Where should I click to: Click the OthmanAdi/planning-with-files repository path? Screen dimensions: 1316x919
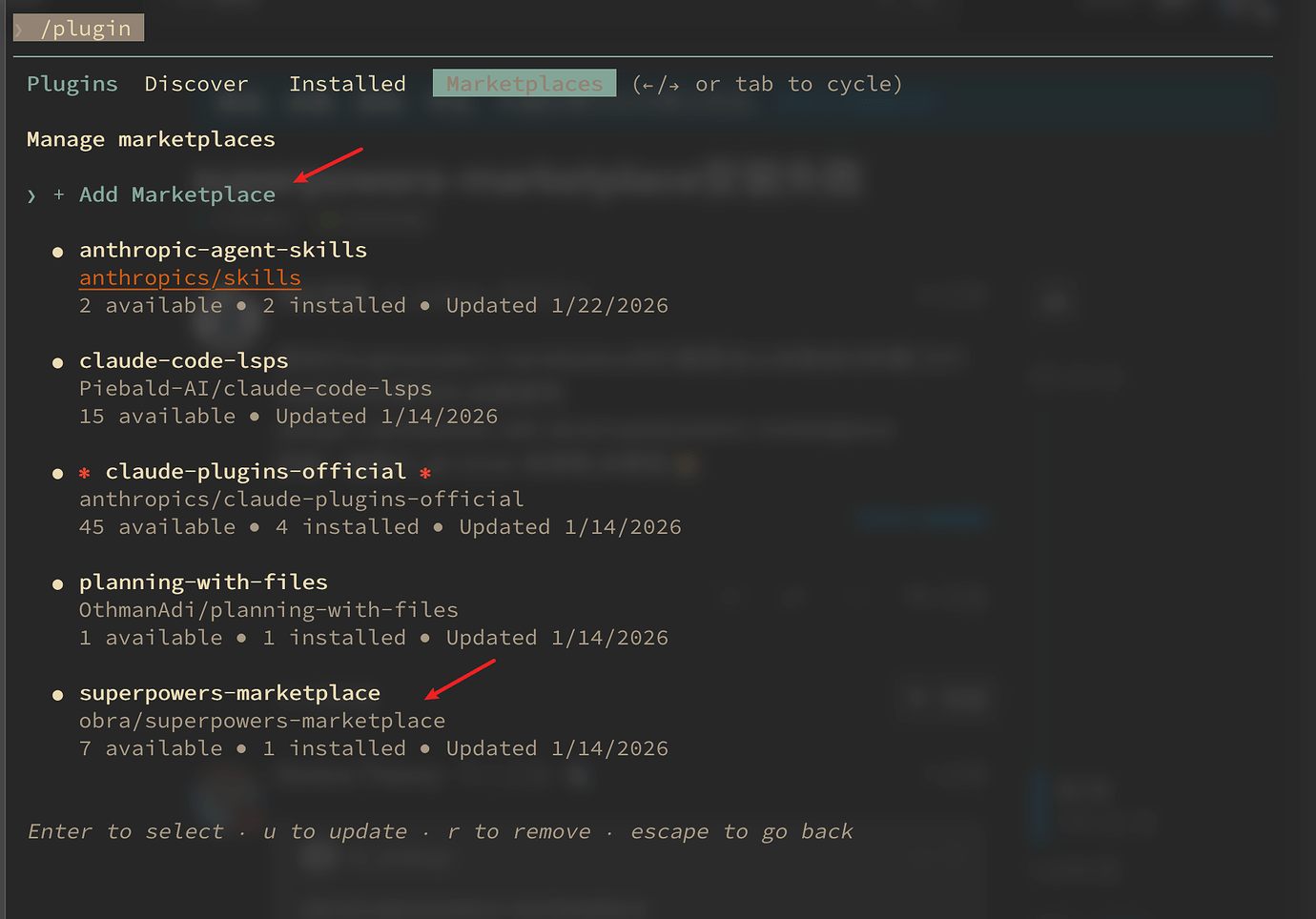point(269,609)
